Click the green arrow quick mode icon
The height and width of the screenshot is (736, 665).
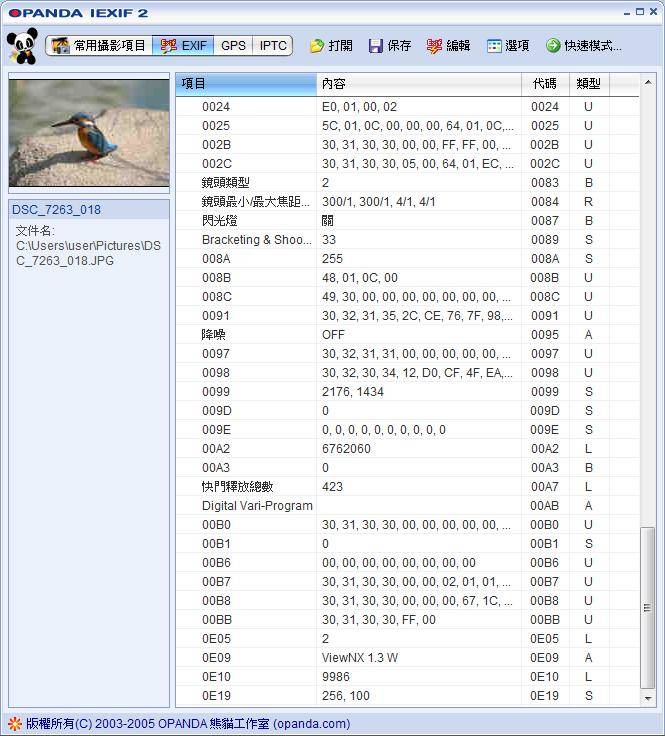pyautogui.click(x=553, y=46)
